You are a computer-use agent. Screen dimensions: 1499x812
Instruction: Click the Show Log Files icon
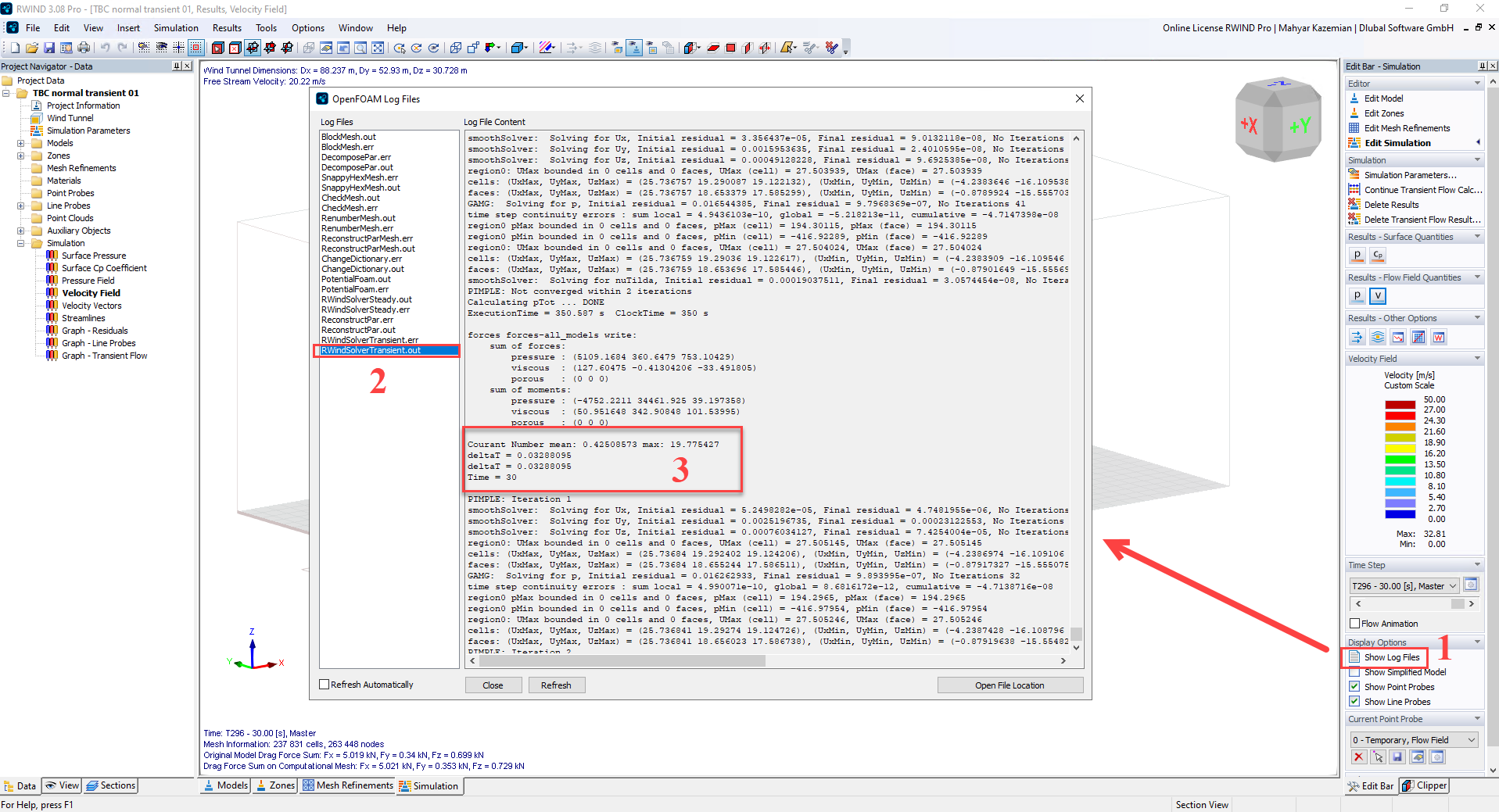(1354, 657)
